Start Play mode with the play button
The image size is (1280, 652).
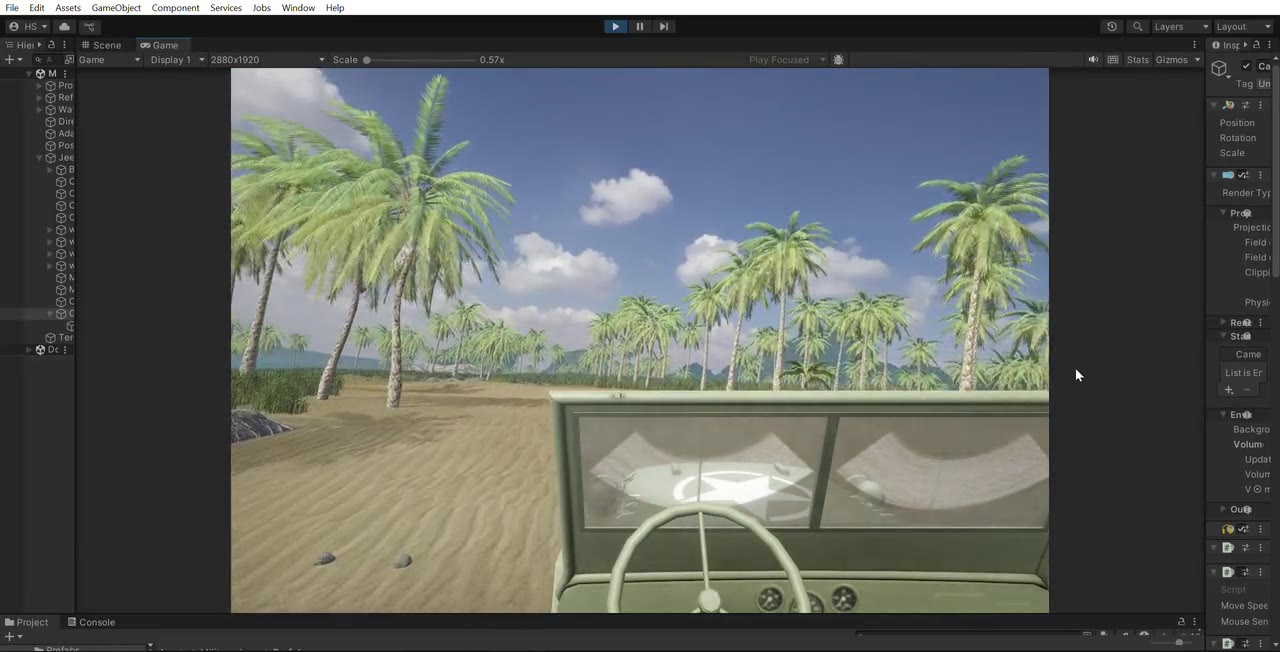pyautogui.click(x=615, y=27)
